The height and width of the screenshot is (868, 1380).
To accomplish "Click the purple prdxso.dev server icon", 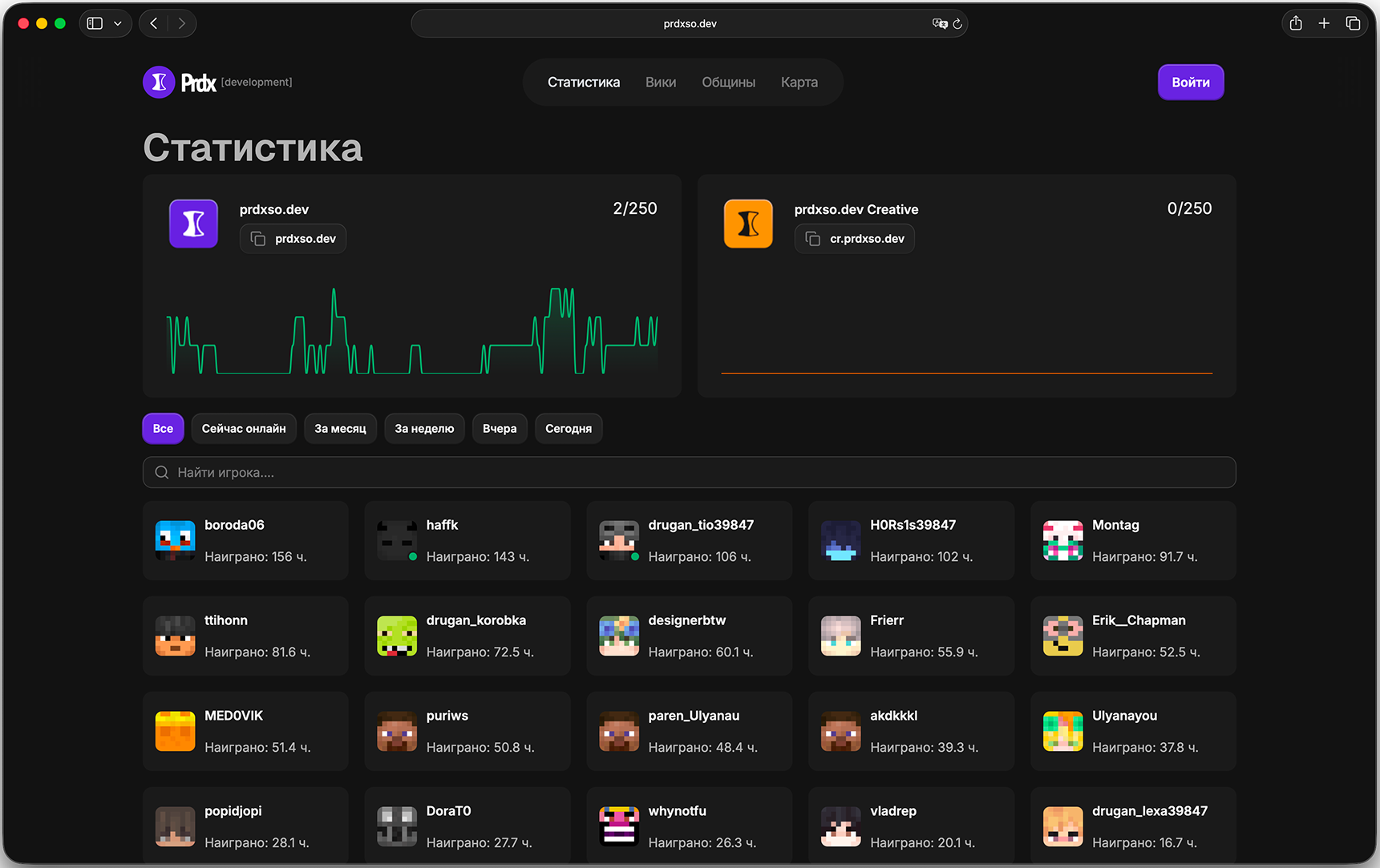I will (193, 224).
